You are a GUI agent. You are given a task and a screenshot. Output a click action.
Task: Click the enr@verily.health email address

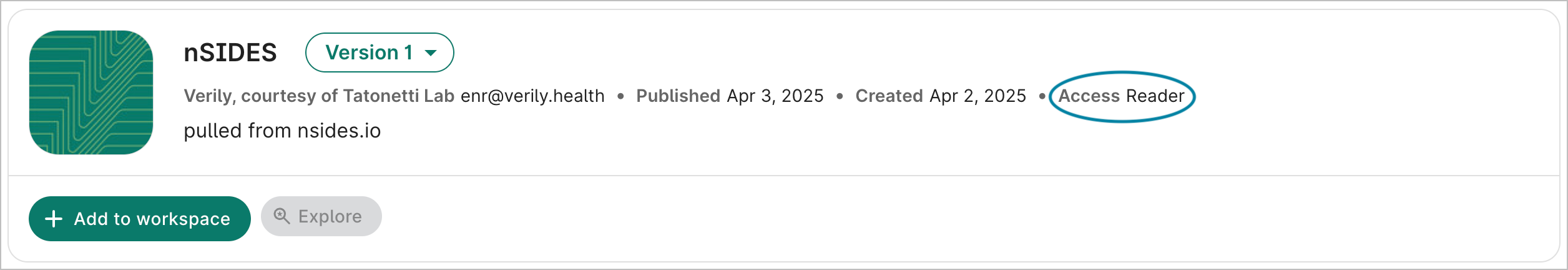tap(532, 96)
